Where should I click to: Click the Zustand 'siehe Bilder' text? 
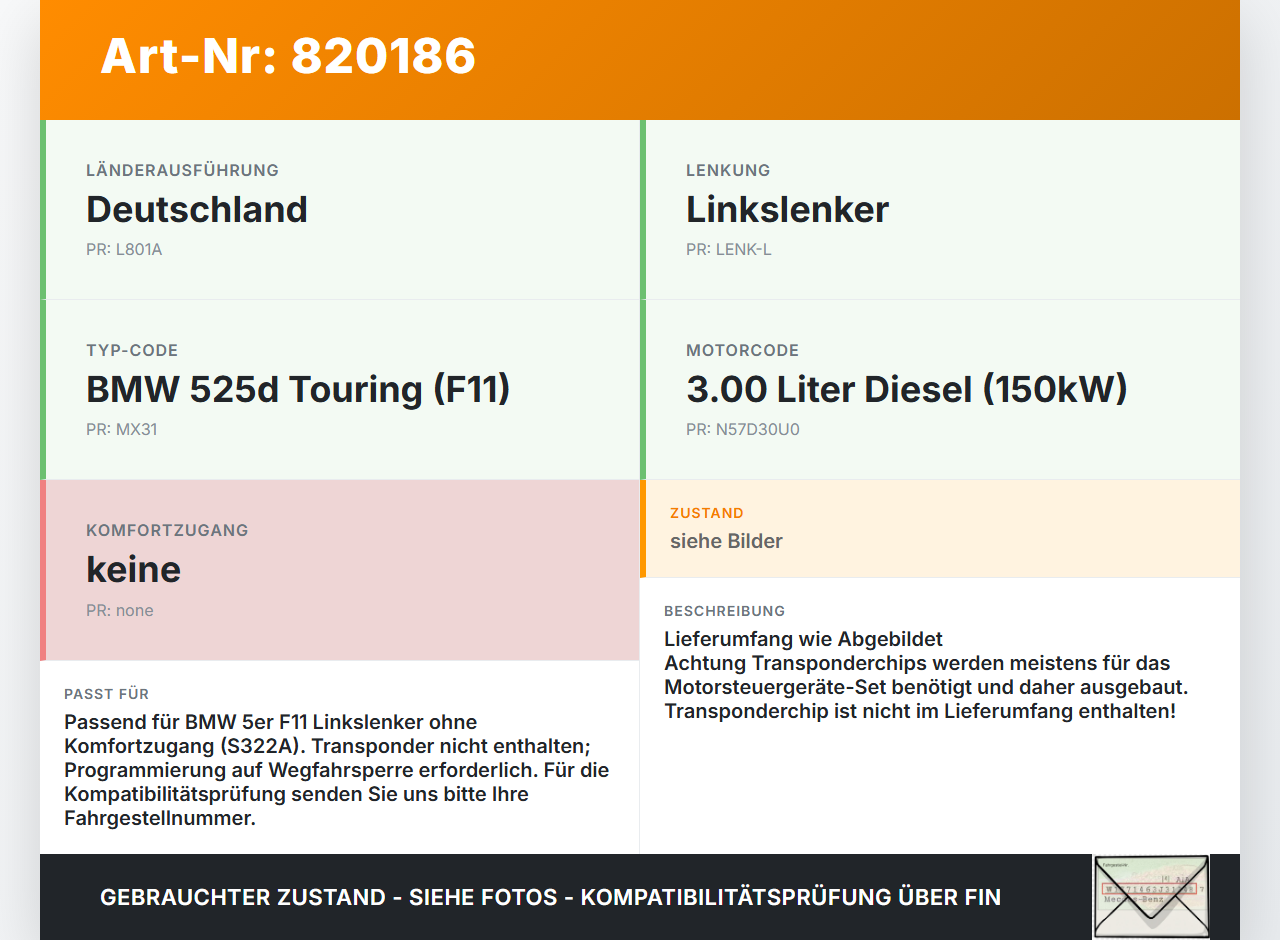coord(726,541)
